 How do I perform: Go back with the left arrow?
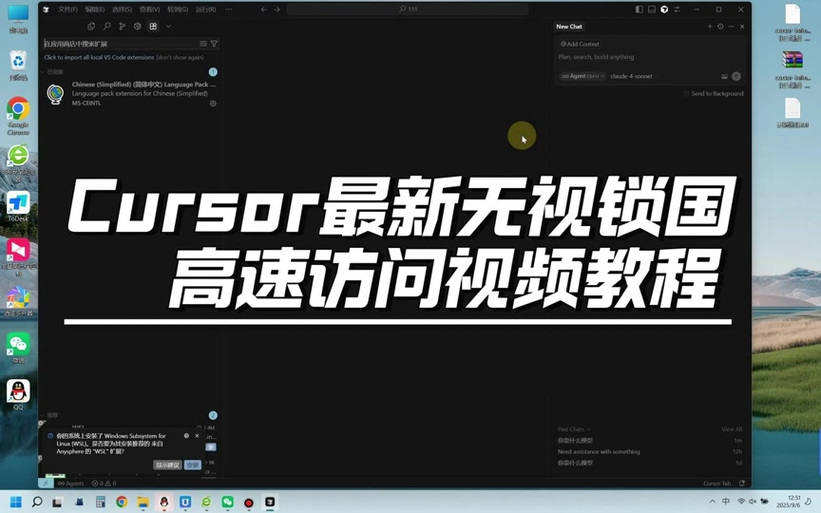tap(264, 9)
